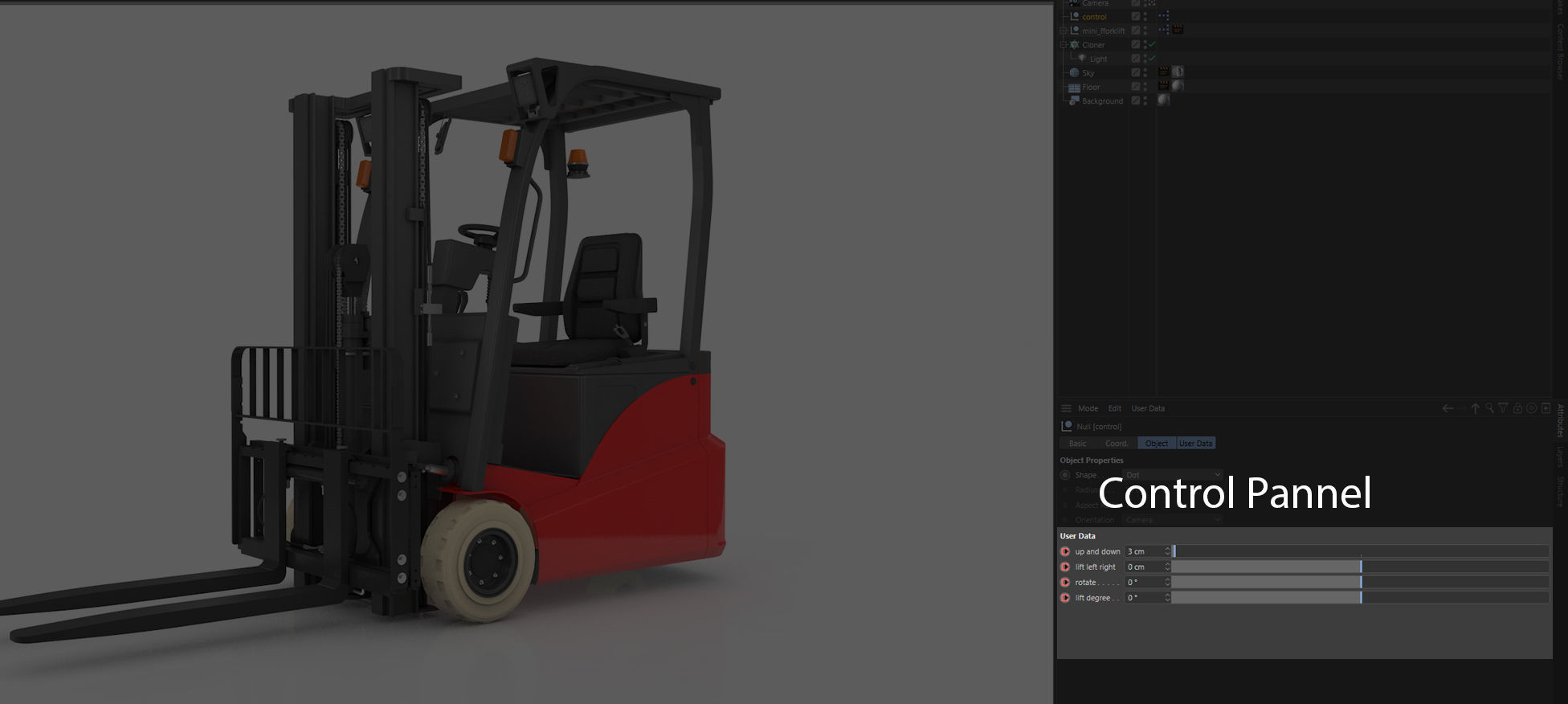The width and height of the screenshot is (1568, 704).
Task: Click the up and down slider track
Action: point(1361,551)
